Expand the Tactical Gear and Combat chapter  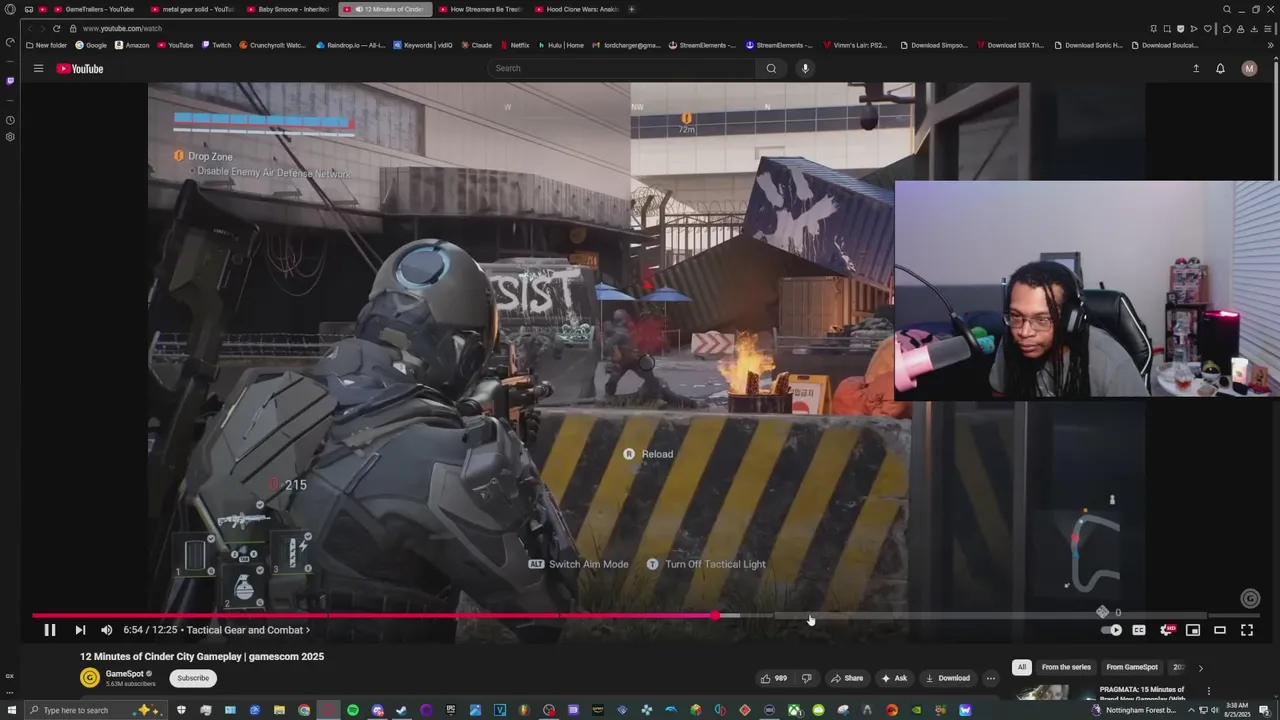pyautogui.click(x=248, y=630)
